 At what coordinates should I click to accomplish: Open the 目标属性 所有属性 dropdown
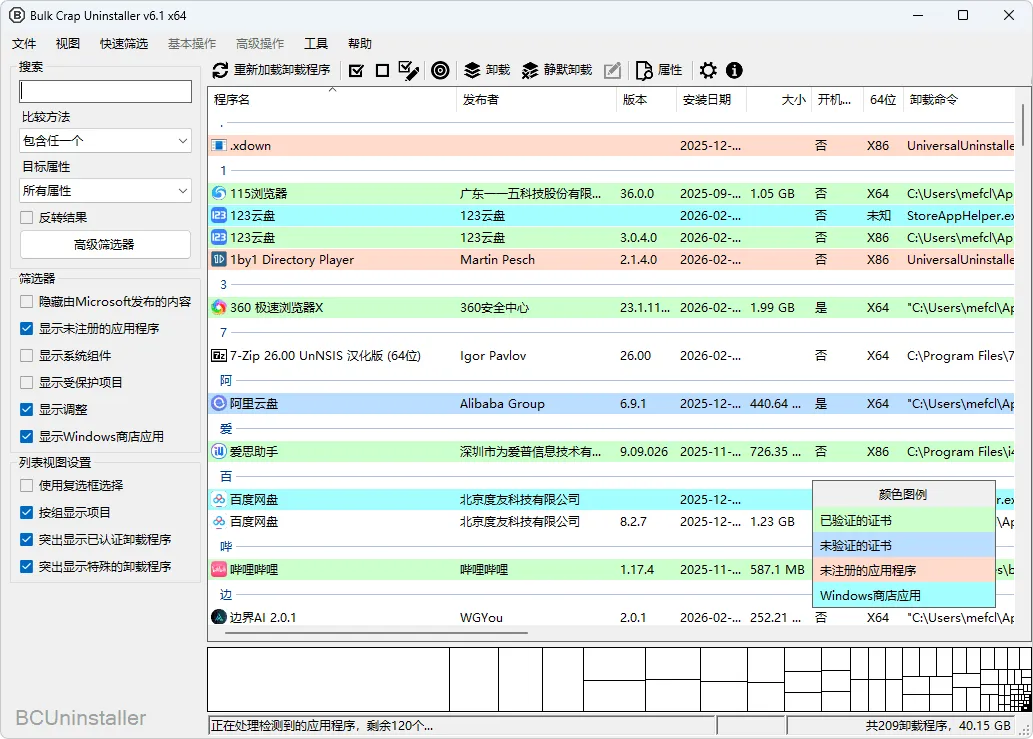pos(105,191)
